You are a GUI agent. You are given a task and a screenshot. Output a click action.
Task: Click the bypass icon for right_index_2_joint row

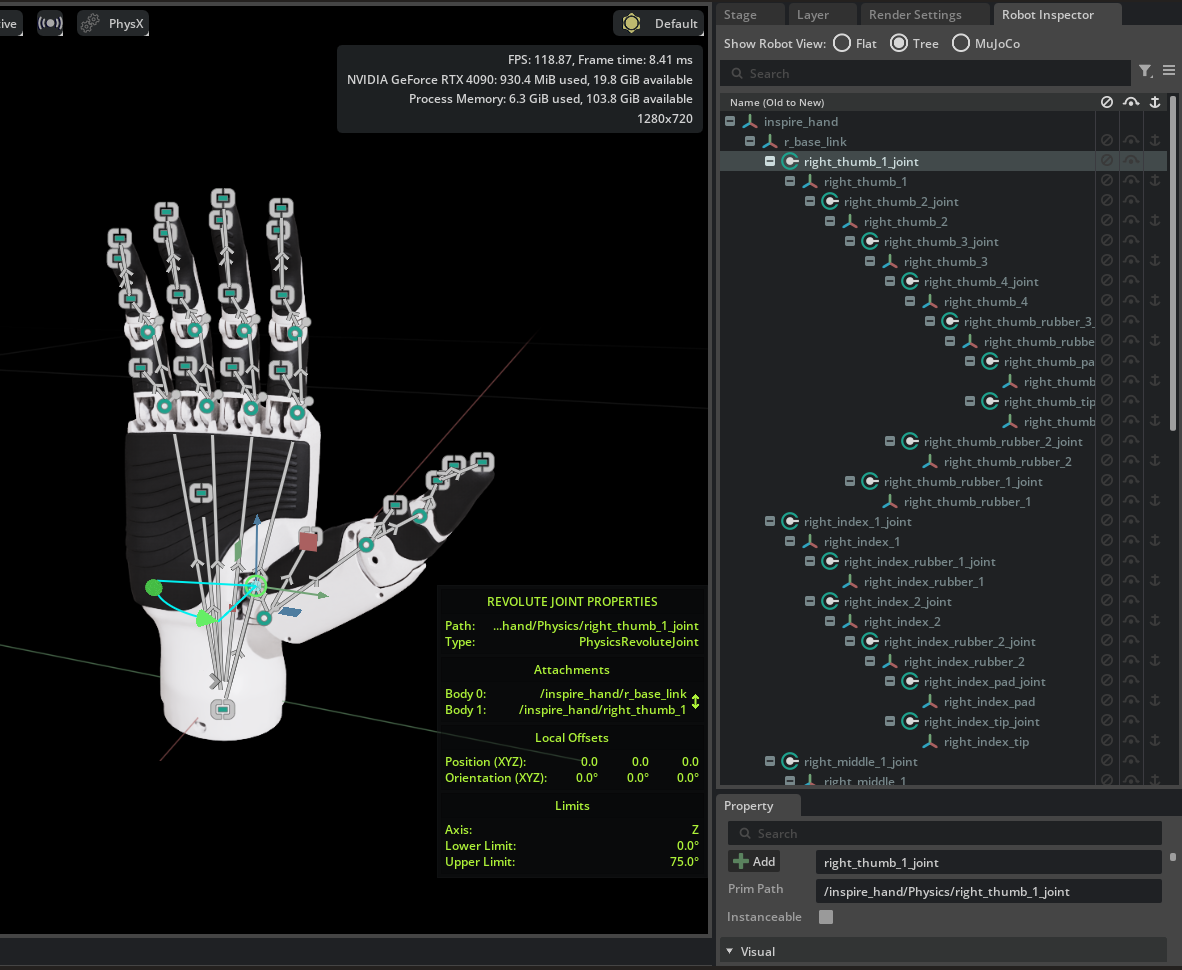coord(1131,601)
